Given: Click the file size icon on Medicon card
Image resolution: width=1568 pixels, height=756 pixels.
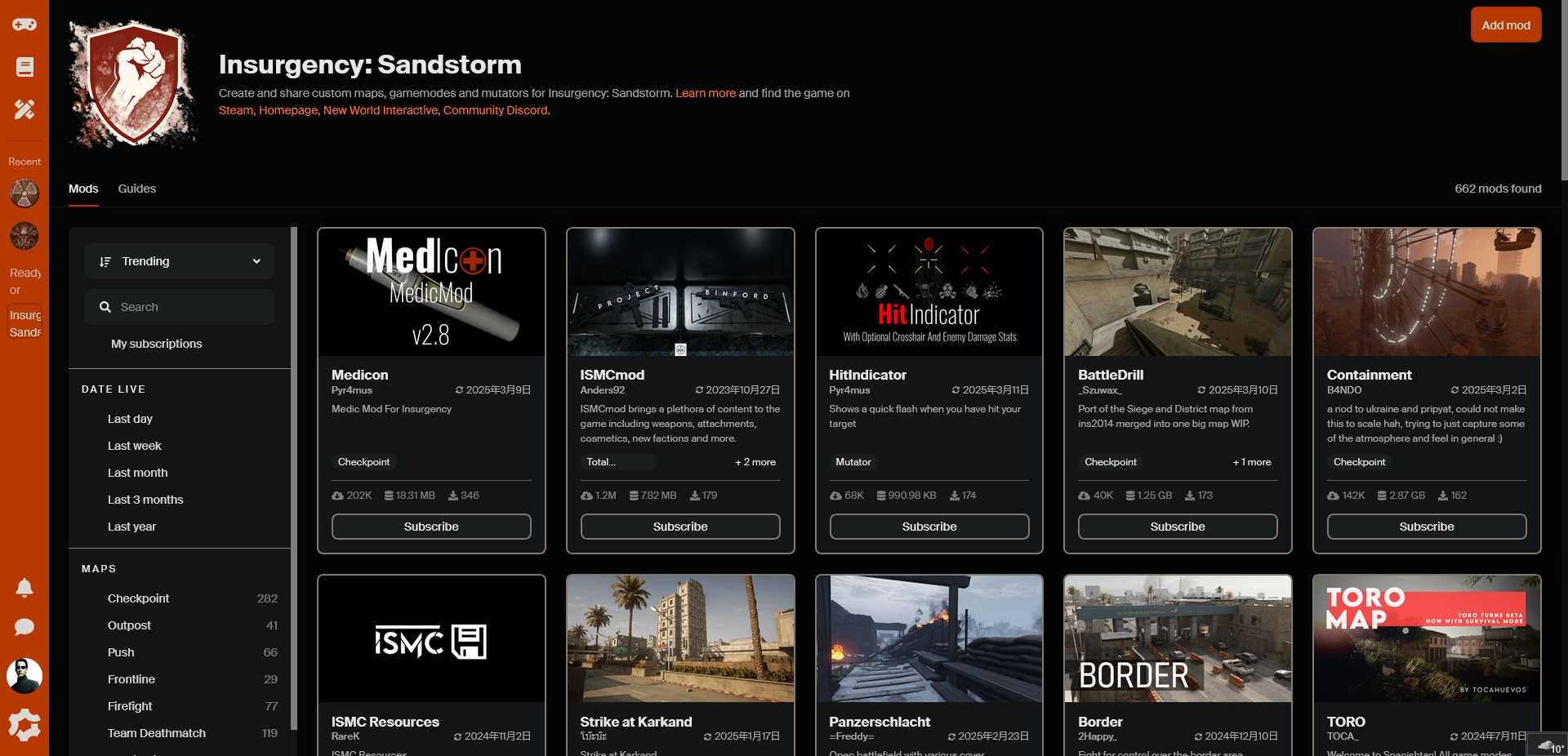Looking at the screenshot, I should point(389,496).
